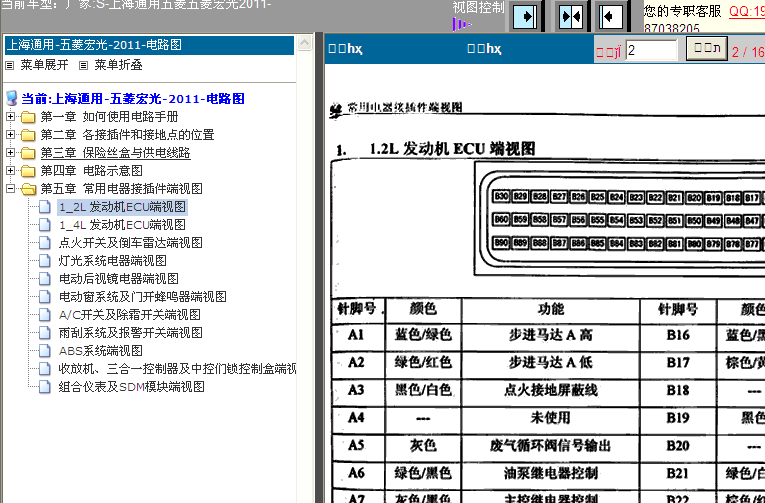Click the page number input field
Screen dimensions: 765x503
click(x=651, y=50)
